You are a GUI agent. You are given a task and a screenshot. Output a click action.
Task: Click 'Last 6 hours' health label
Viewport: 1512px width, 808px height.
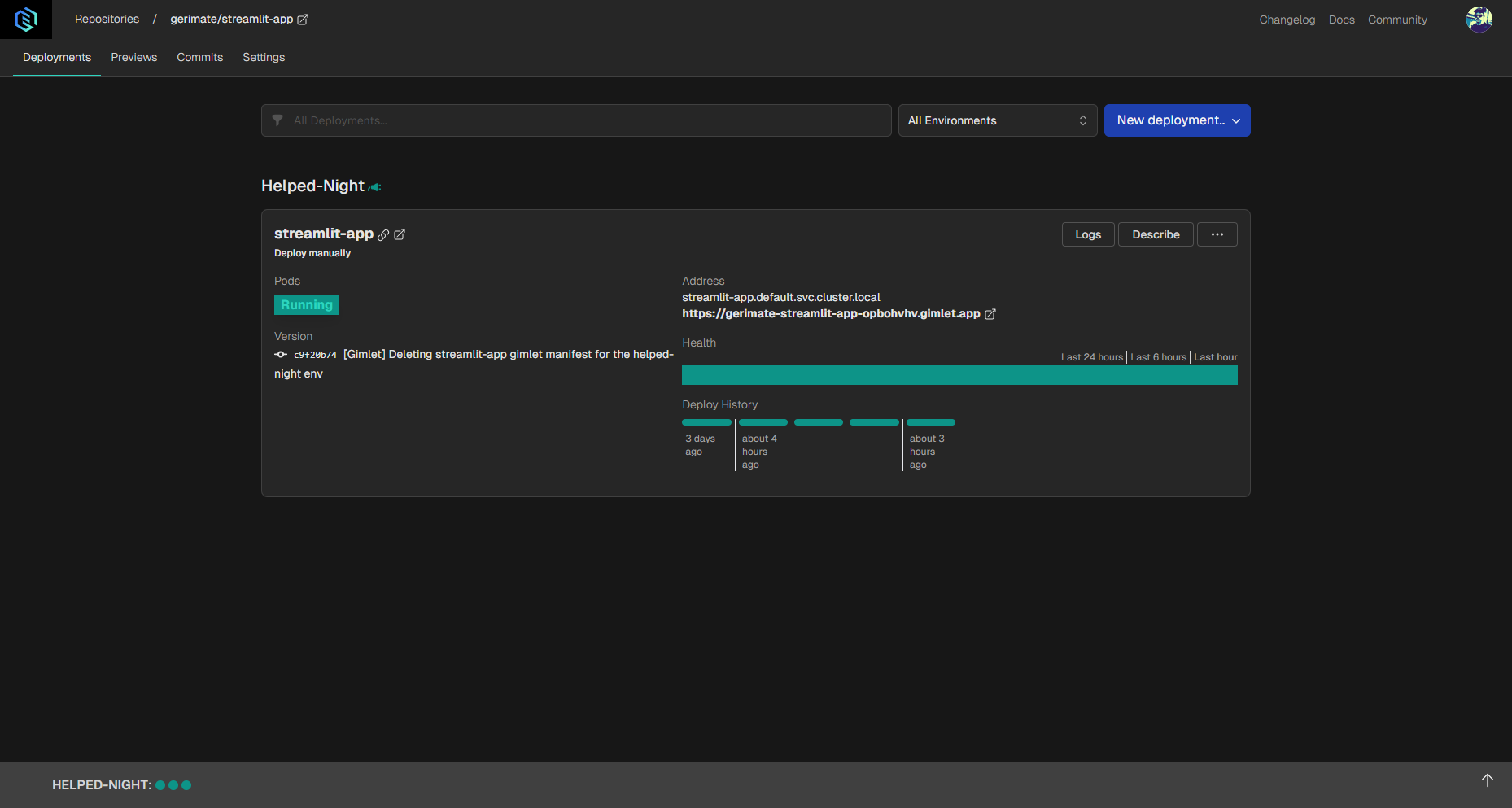1159,357
